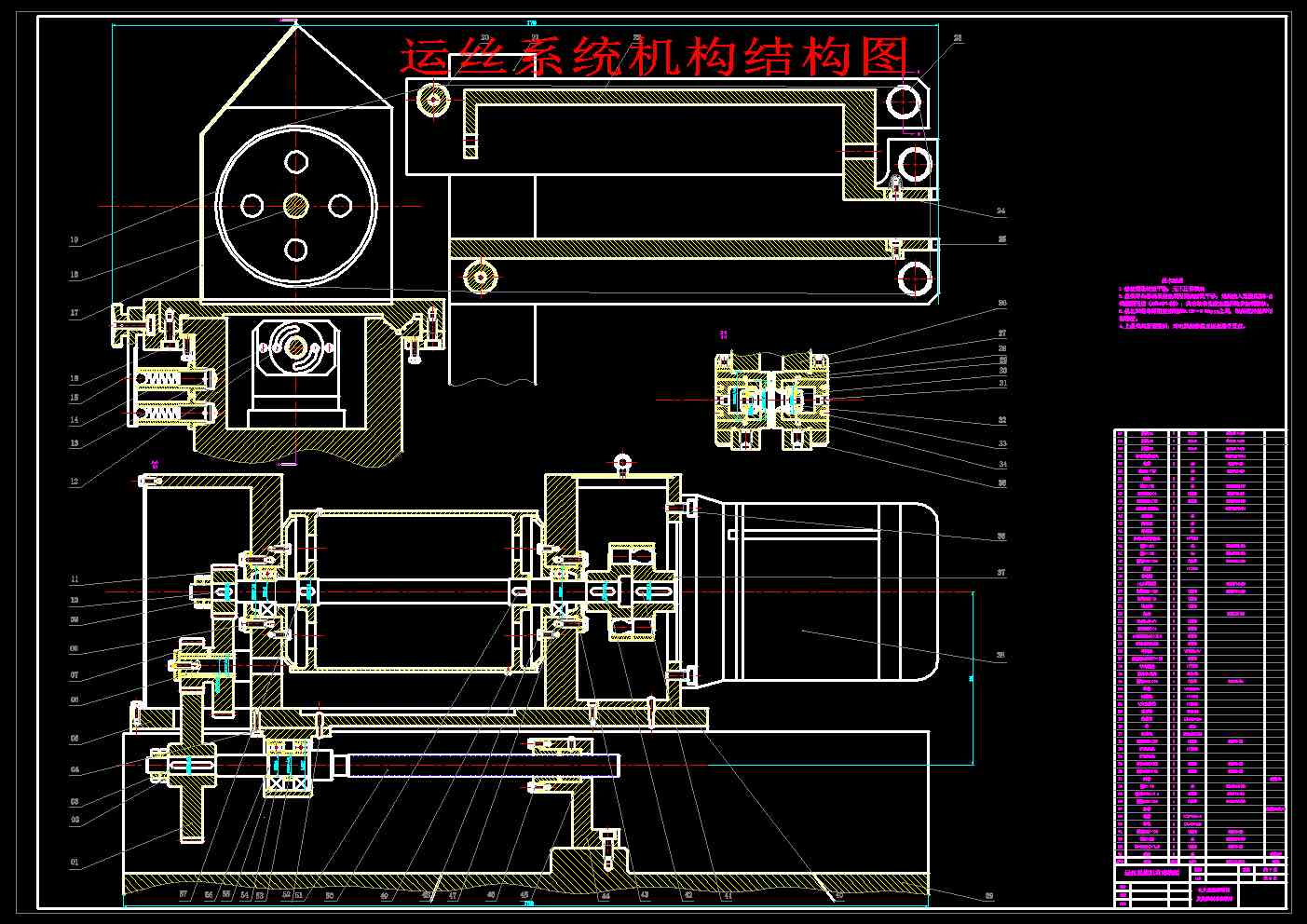The width and height of the screenshot is (1307, 924).
Task: Click the red title text 运丝系统机构结构图
Action: pos(655,58)
